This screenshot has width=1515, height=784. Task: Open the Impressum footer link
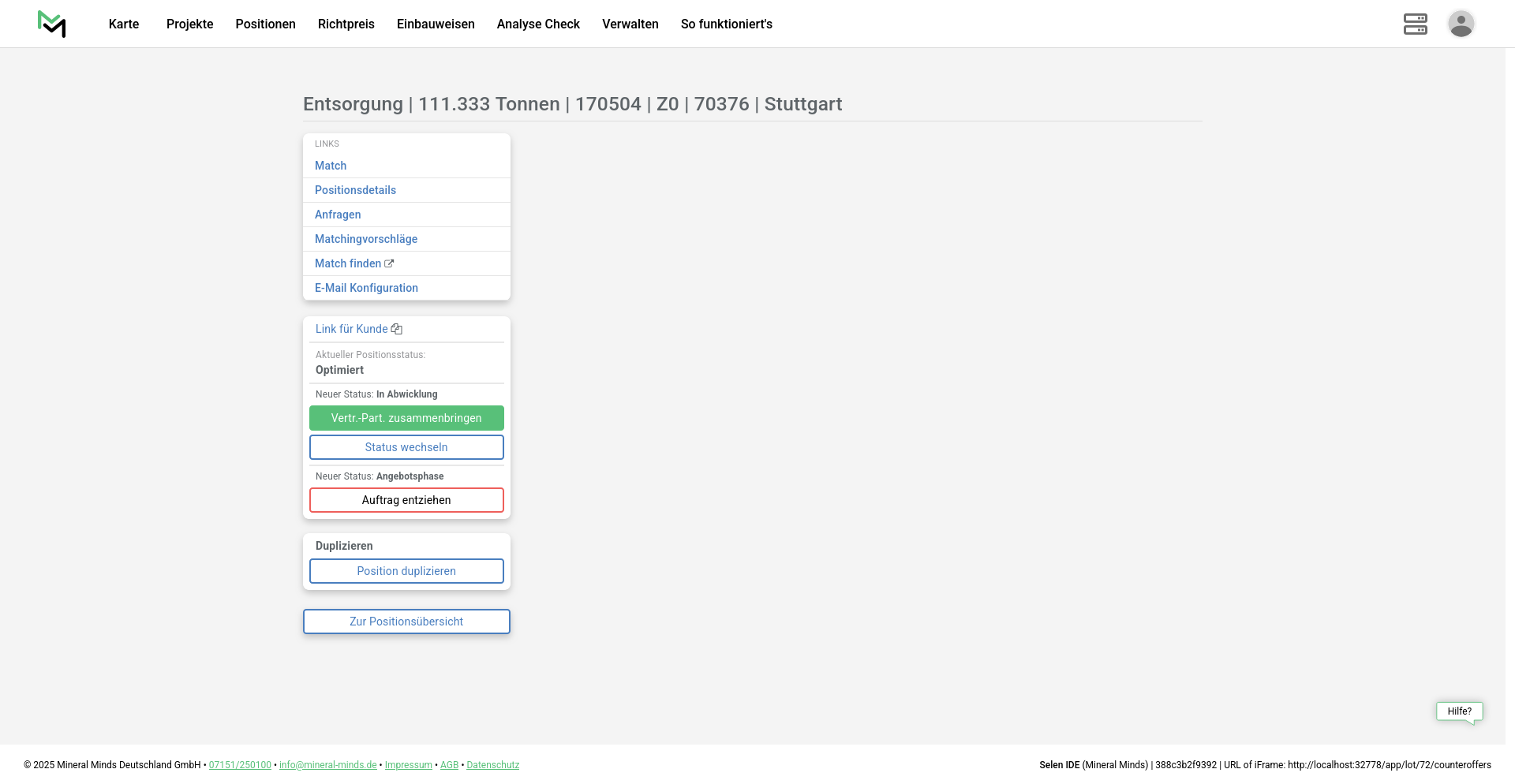pos(408,765)
